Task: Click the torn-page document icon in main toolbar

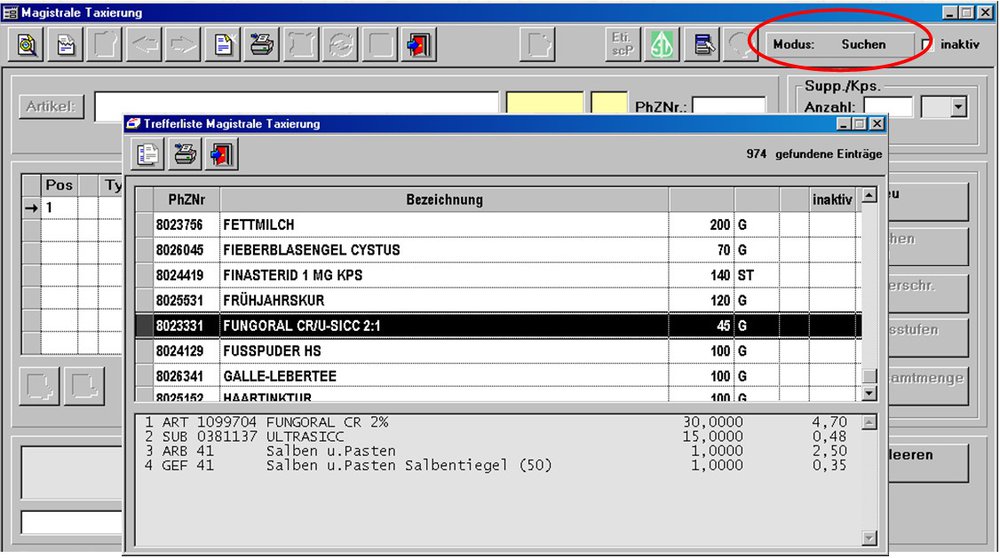Action: click(66, 45)
